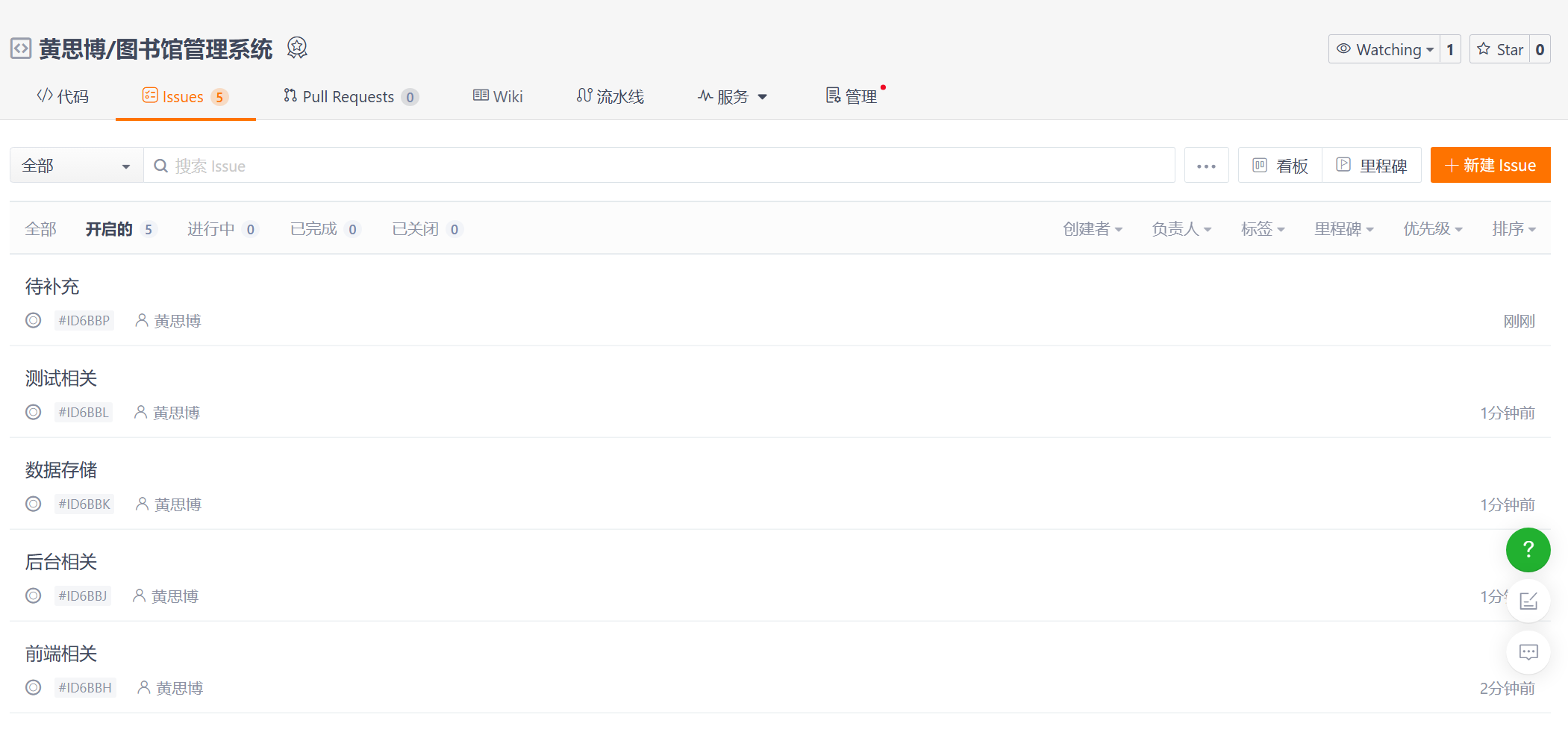Click issue ID #ID6BBL

(84, 413)
